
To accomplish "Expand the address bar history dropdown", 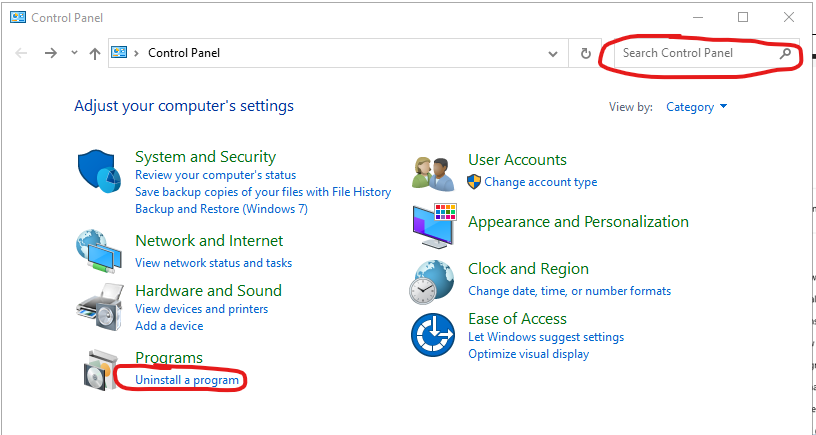I will [x=553, y=54].
